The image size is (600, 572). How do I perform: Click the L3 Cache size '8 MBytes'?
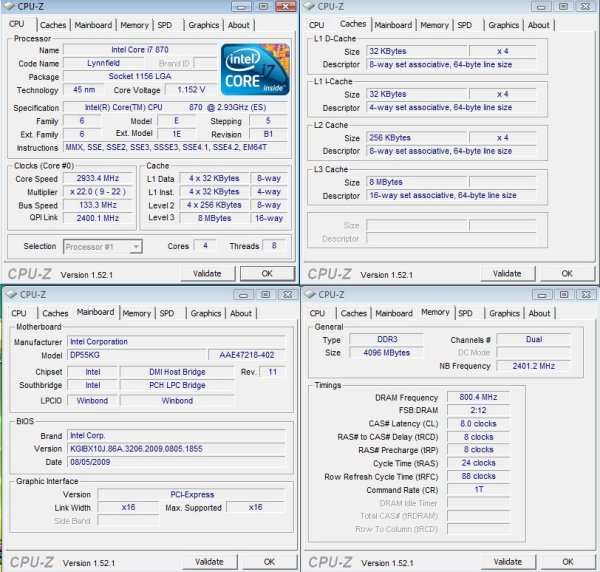point(417,182)
